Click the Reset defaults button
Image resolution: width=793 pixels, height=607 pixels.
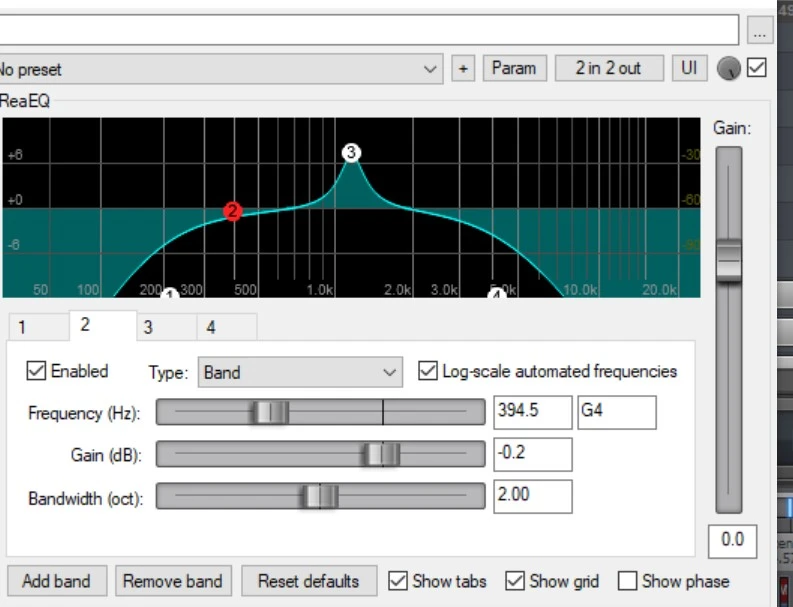tap(308, 581)
